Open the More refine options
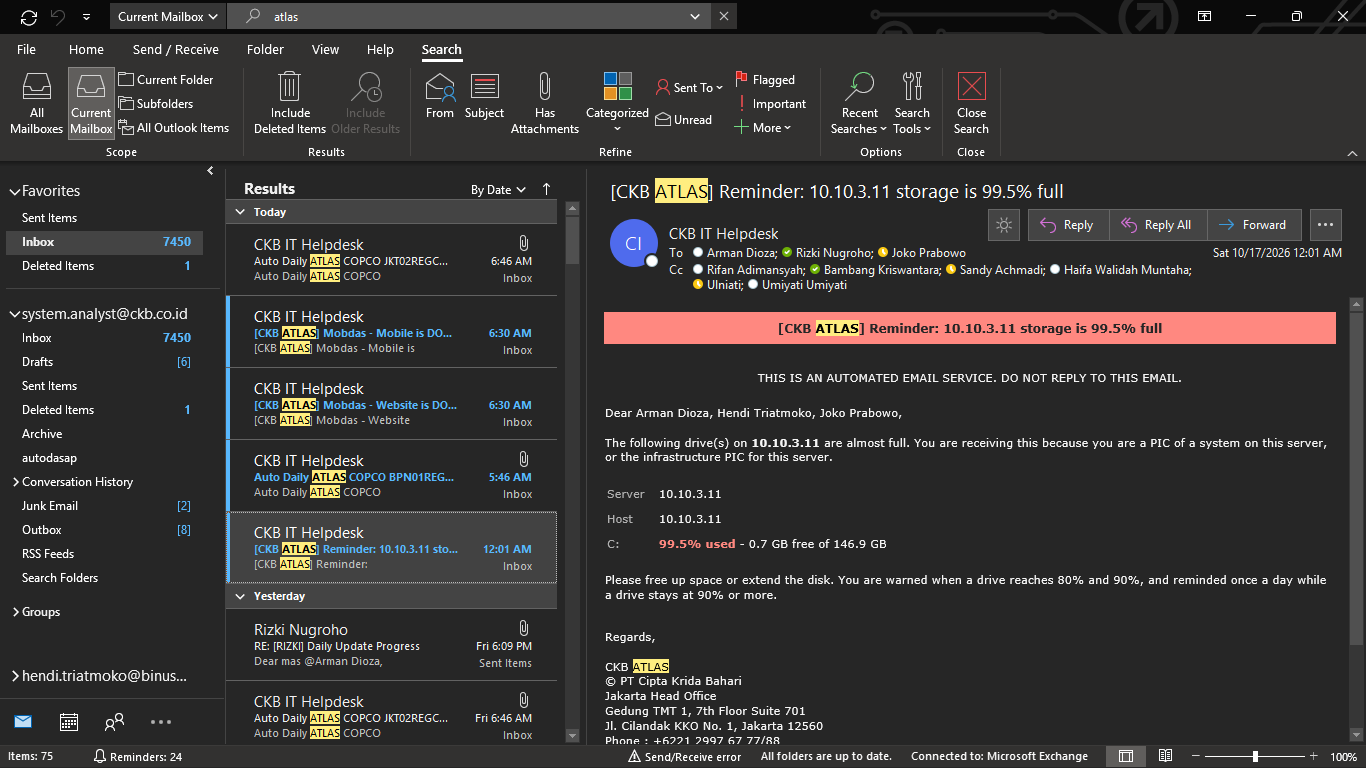This screenshot has width=1366, height=768. [x=763, y=128]
